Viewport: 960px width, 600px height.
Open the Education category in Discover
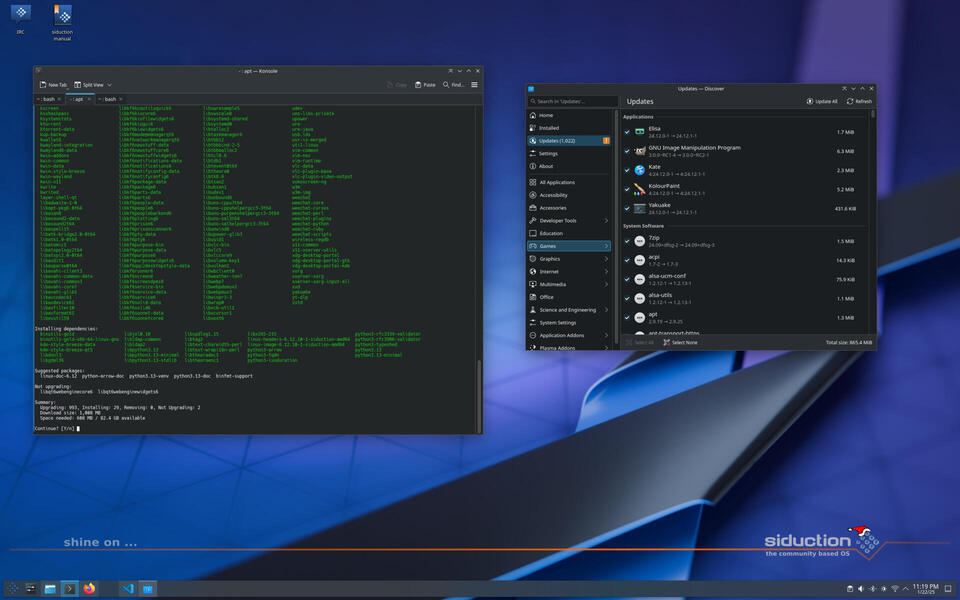pyautogui.click(x=568, y=233)
